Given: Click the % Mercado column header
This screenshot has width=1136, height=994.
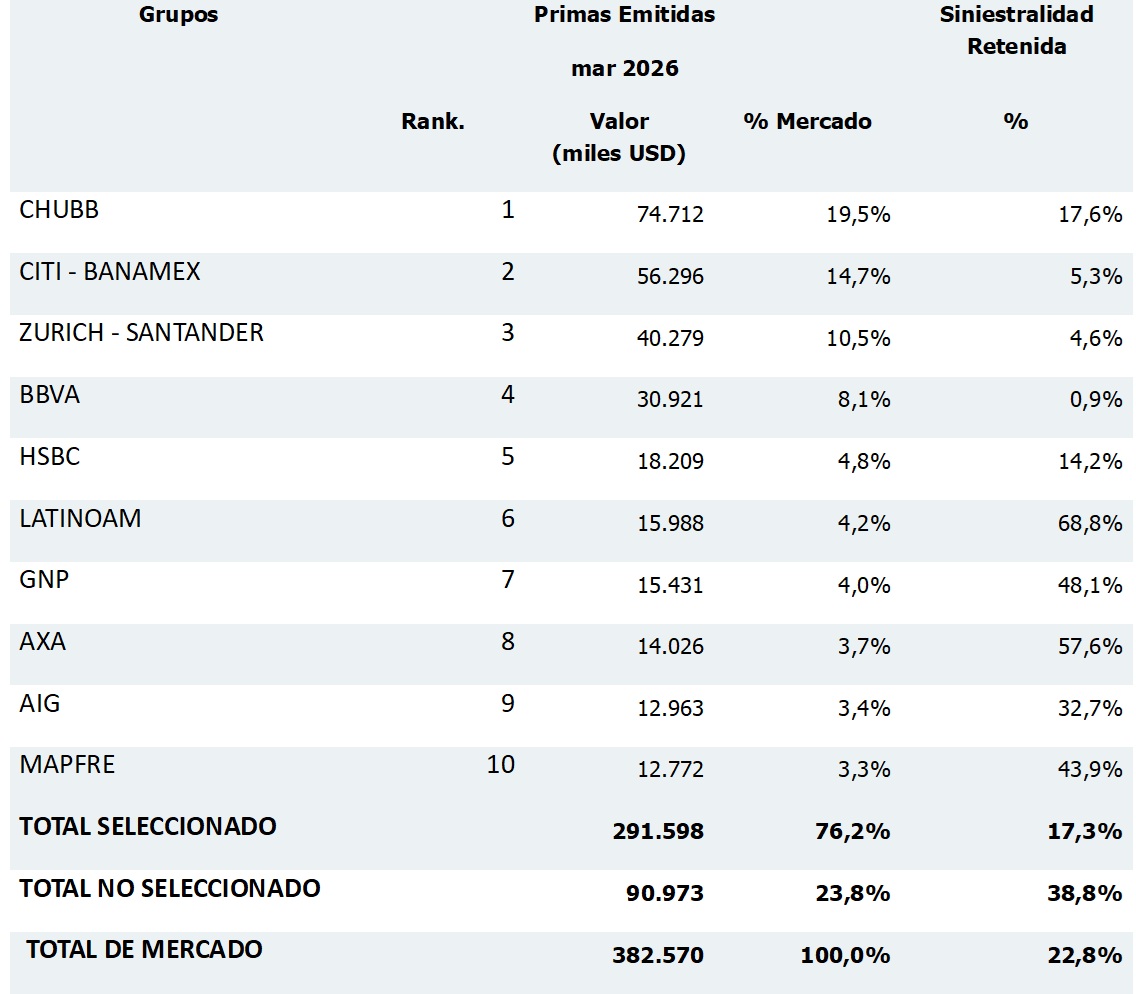Looking at the screenshot, I should pyautogui.click(x=807, y=121).
